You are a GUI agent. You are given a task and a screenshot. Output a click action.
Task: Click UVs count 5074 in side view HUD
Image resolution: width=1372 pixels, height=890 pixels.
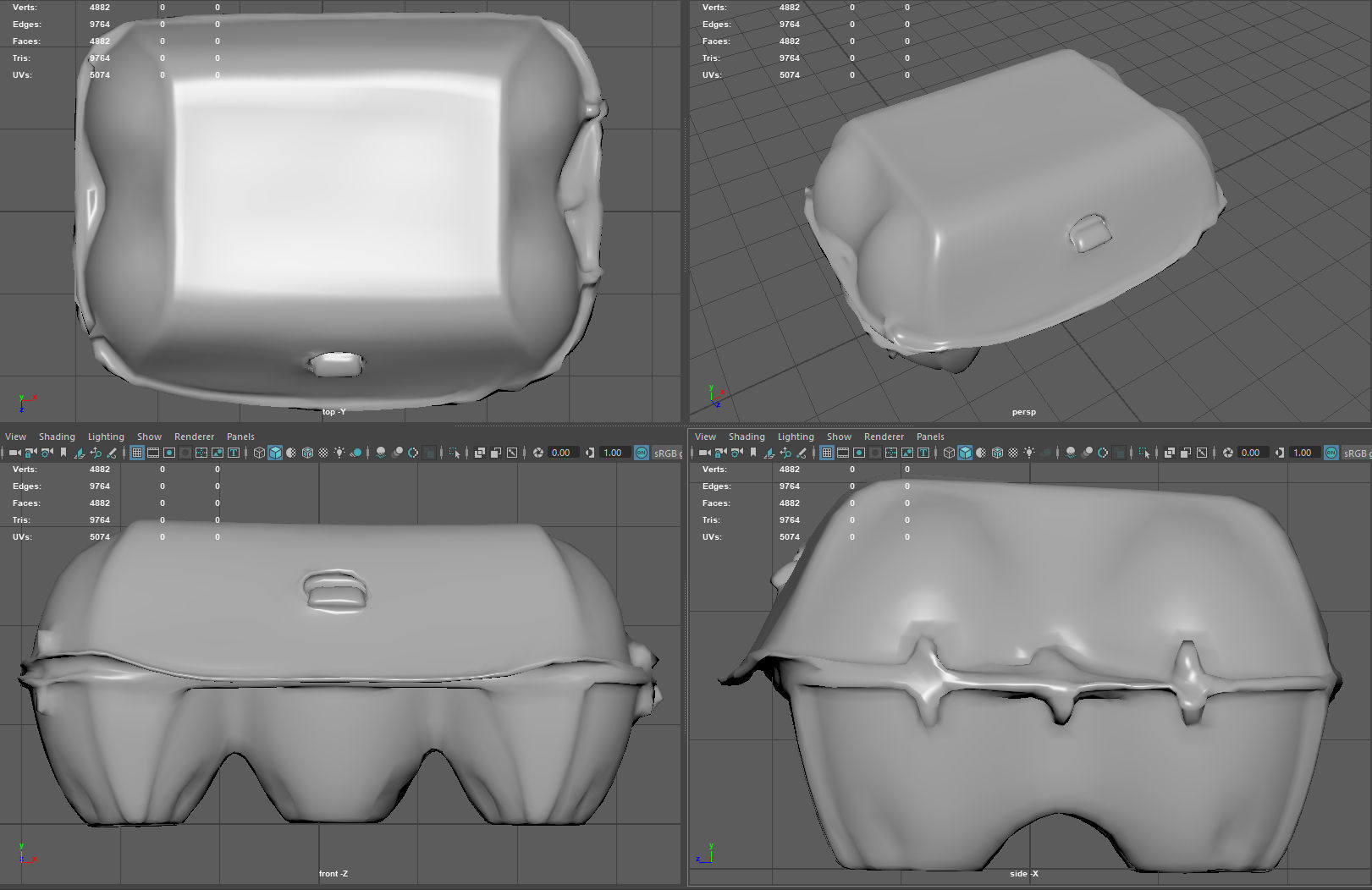(x=789, y=537)
